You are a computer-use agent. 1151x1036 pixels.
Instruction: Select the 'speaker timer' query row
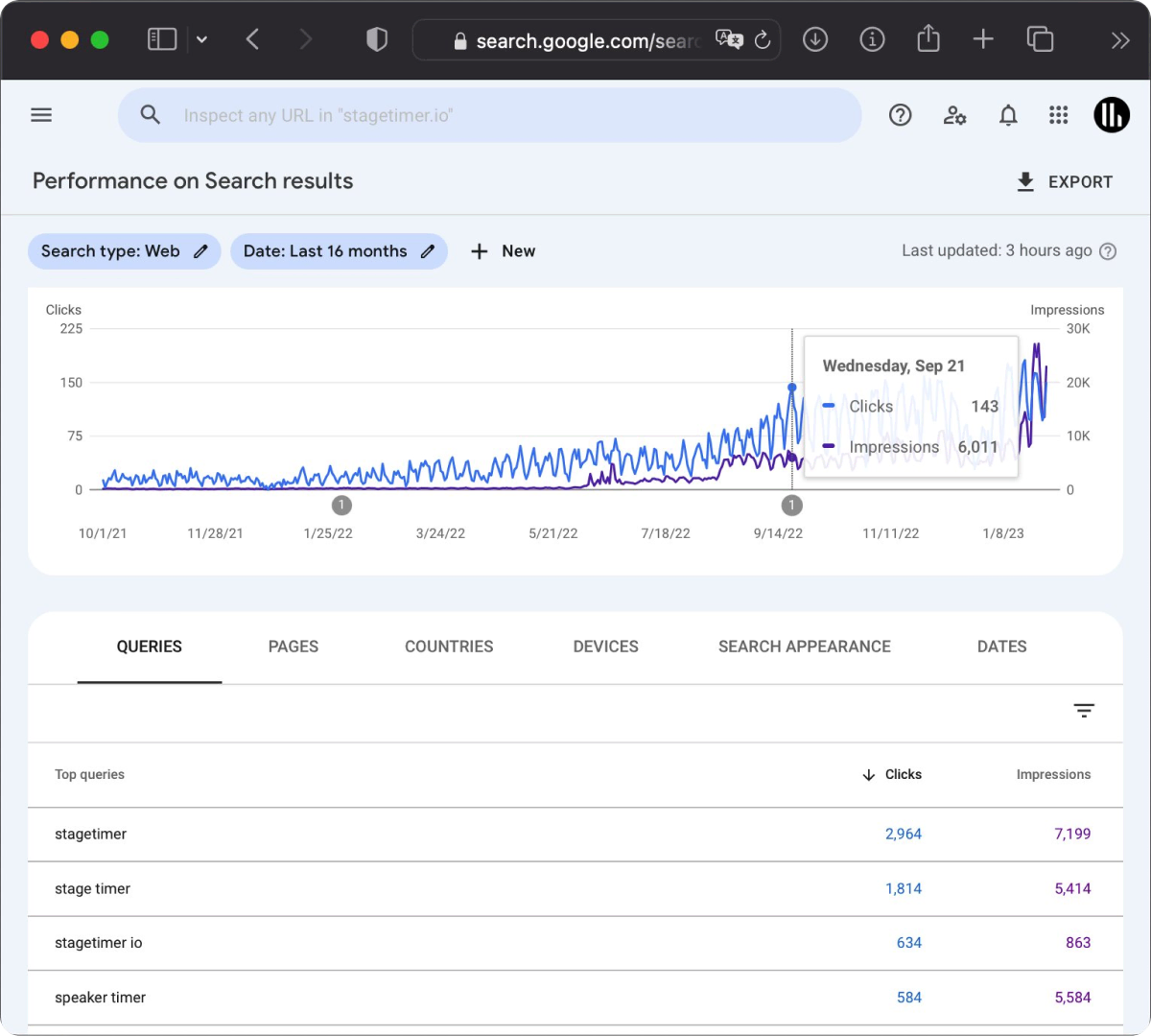pos(575,998)
